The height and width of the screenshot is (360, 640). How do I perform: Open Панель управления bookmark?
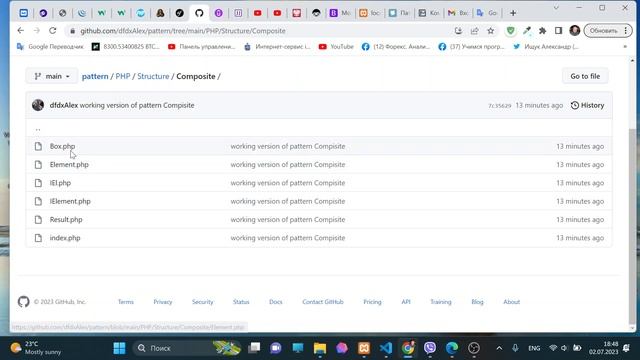(x=202, y=47)
